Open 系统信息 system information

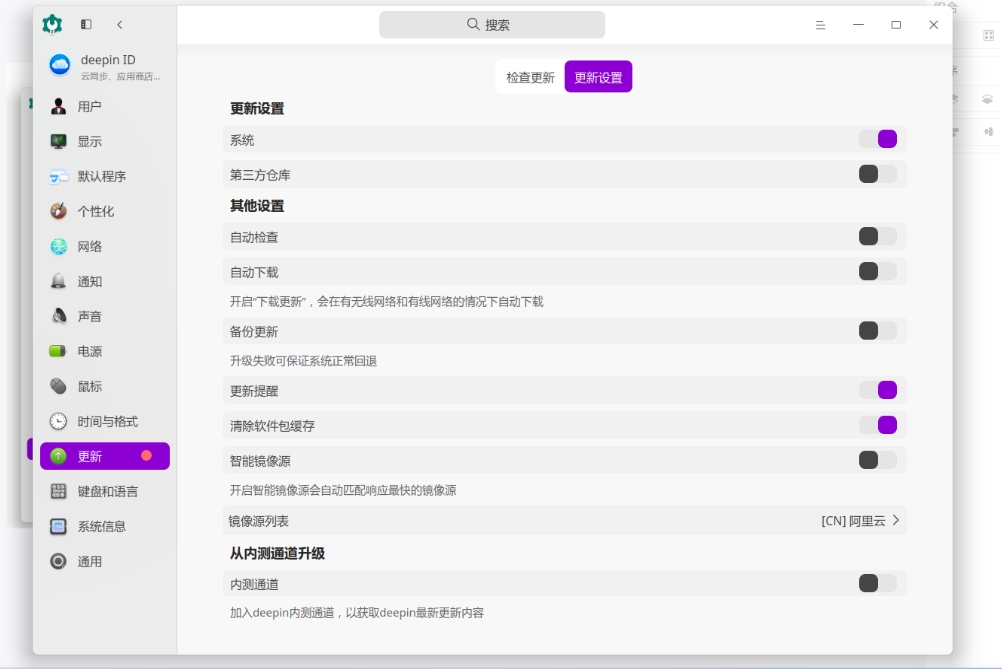click(x=105, y=526)
